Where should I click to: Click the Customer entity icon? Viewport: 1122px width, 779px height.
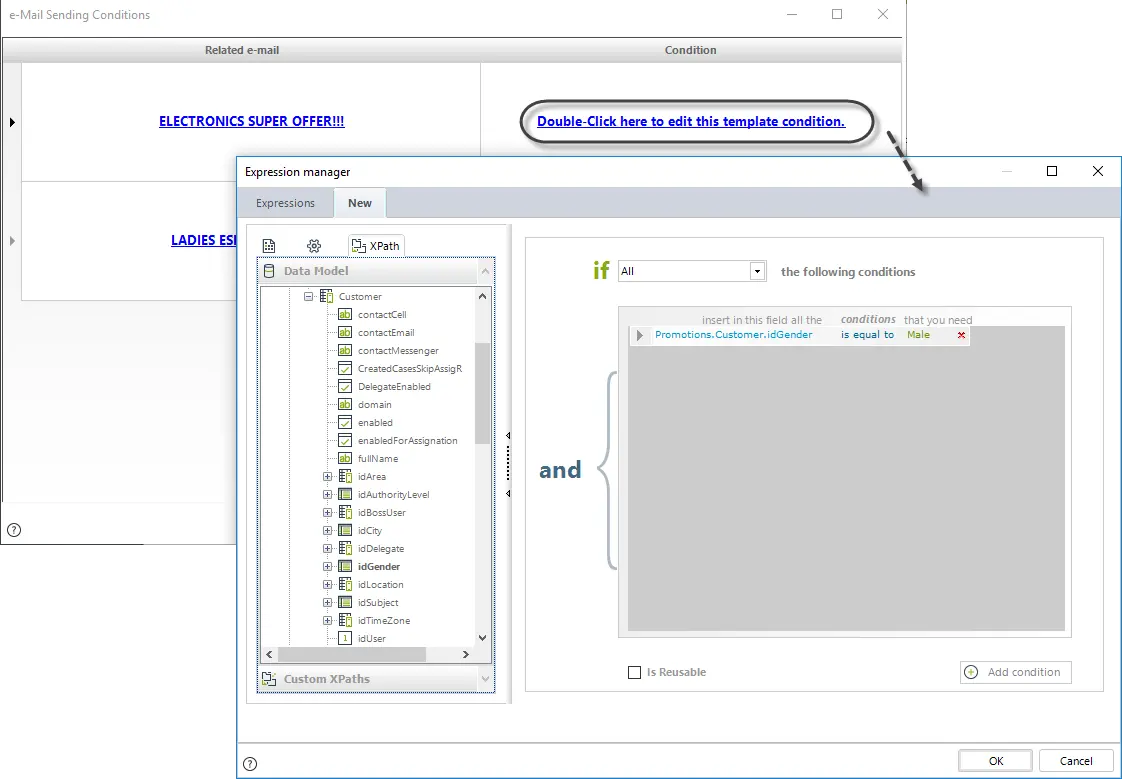pos(326,296)
